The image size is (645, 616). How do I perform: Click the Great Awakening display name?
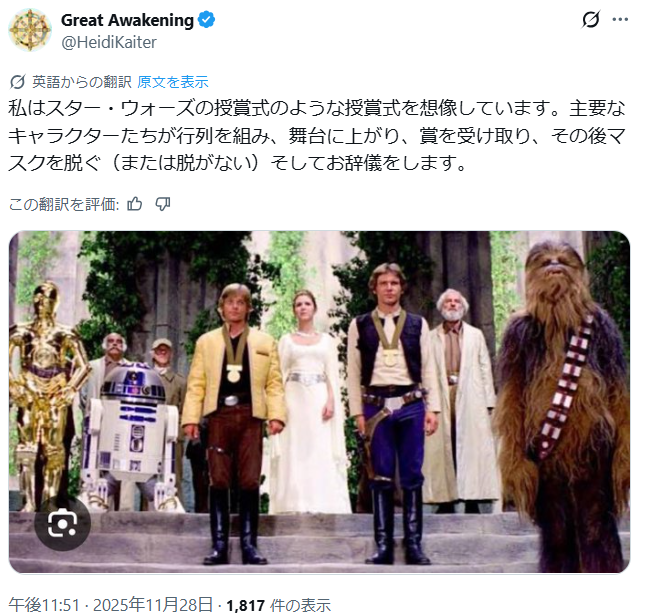click(127, 20)
